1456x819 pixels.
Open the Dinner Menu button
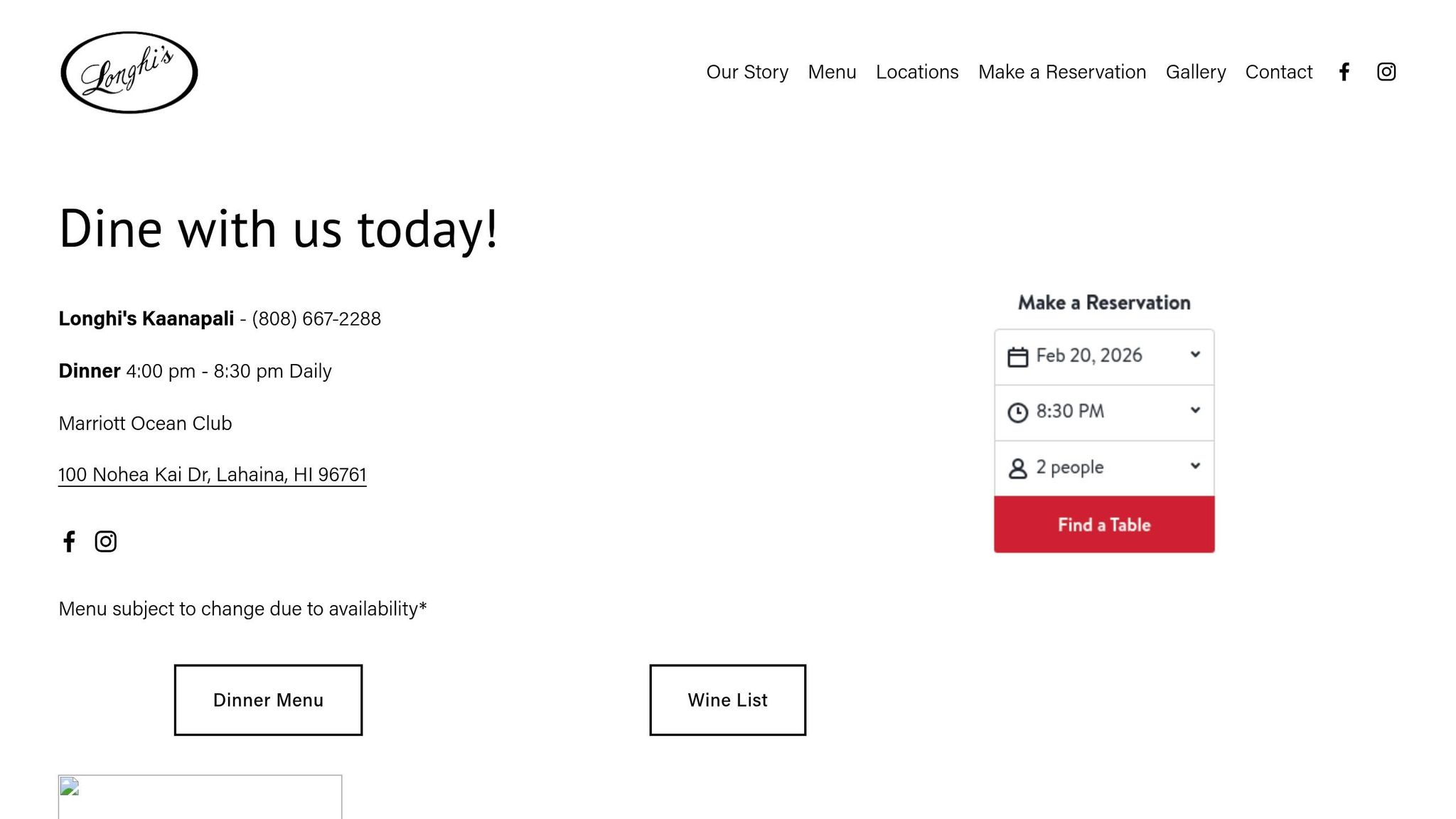[x=268, y=700]
